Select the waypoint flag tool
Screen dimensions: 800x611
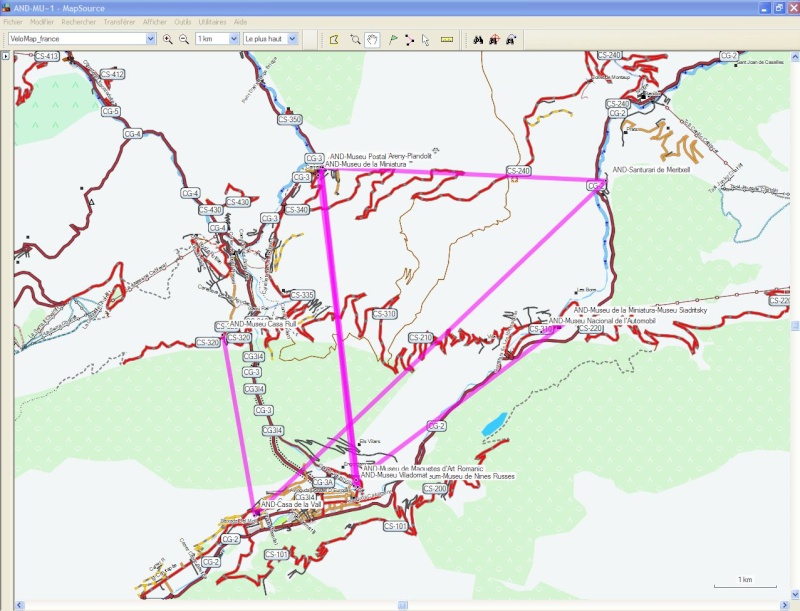393,39
